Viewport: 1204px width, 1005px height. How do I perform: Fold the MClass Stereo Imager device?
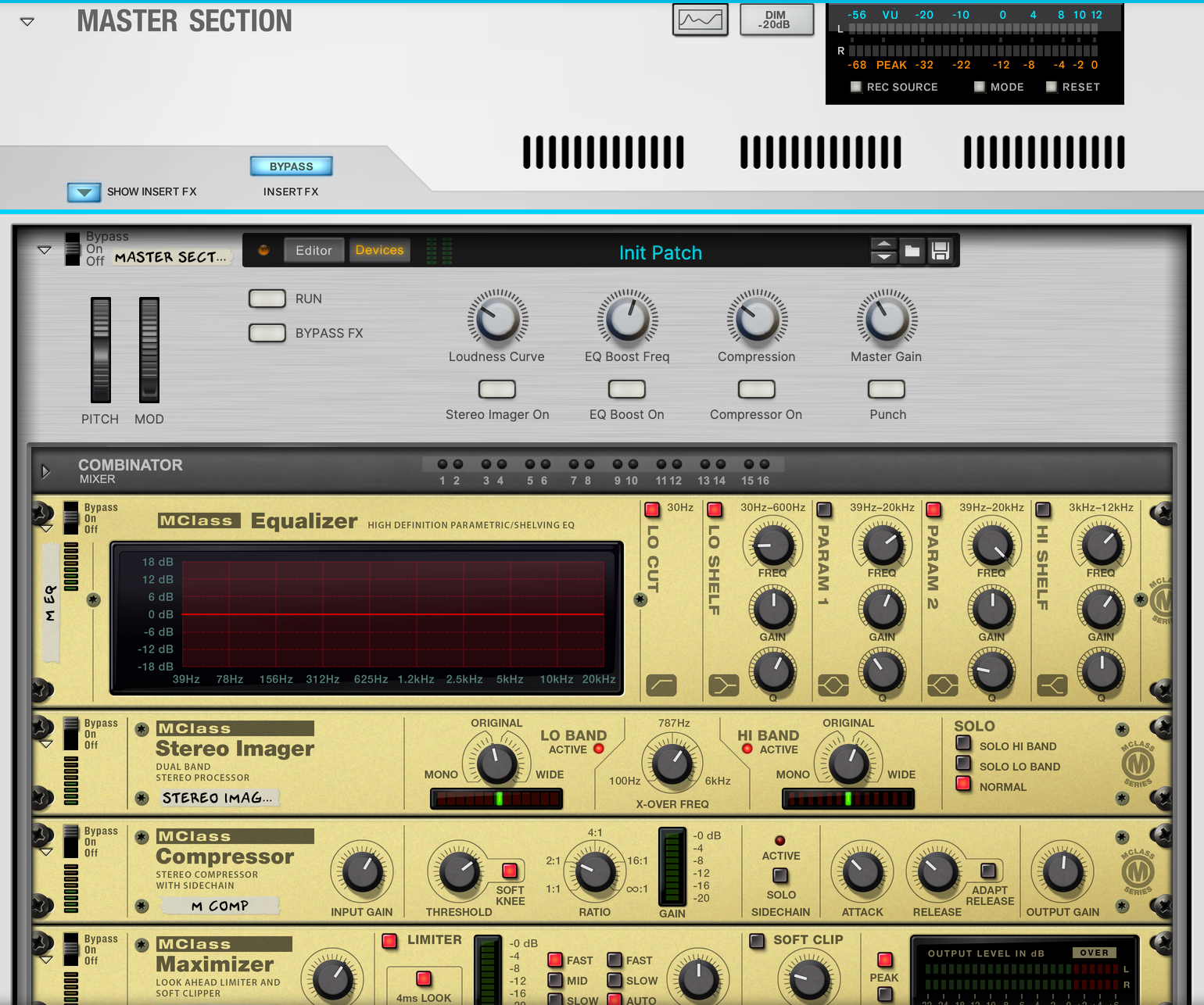pos(46,745)
